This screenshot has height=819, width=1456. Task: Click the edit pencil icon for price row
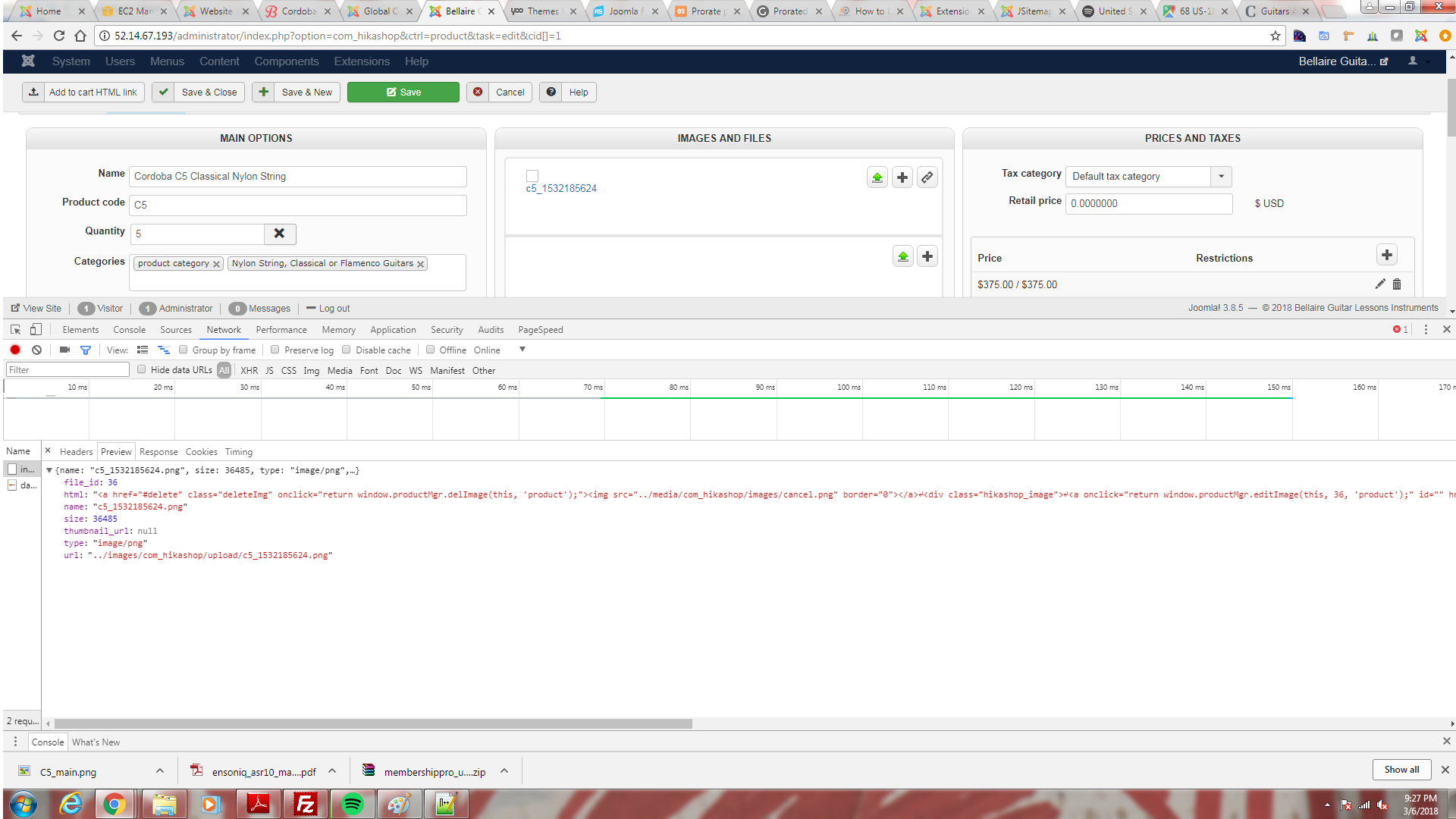tap(1379, 284)
